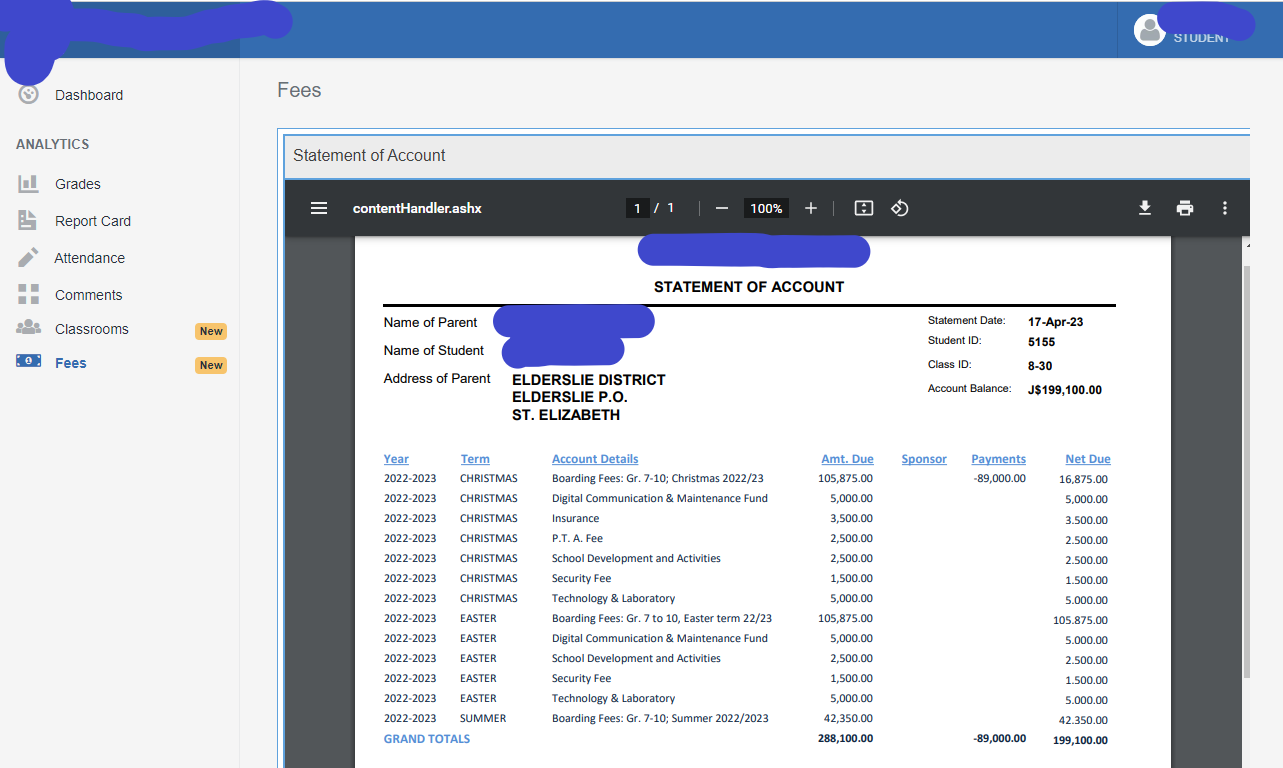Select the Fees menu item
Image resolution: width=1283 pixels, height=768 pixels.
(x=71, y=363)
